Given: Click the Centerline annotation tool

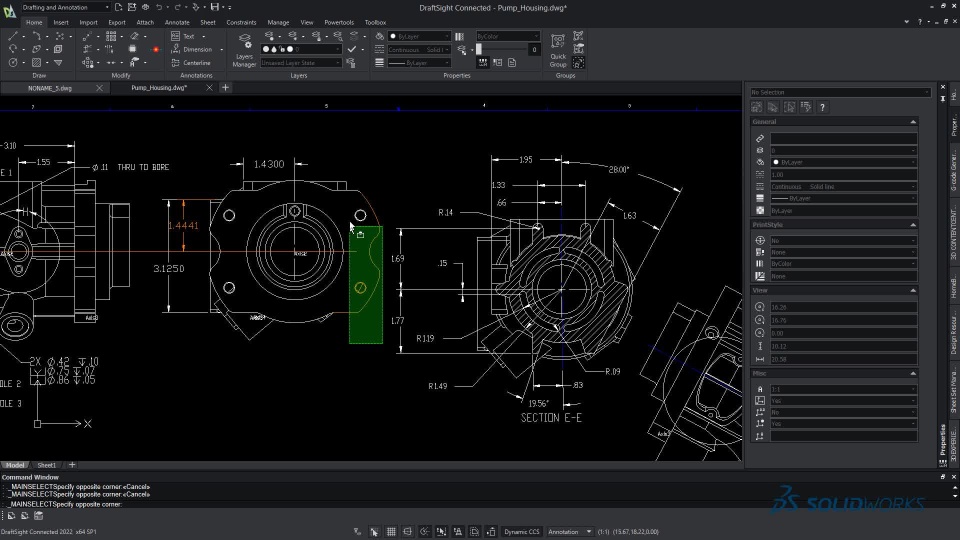Looking at the screenshot, I should coord(191,62).
